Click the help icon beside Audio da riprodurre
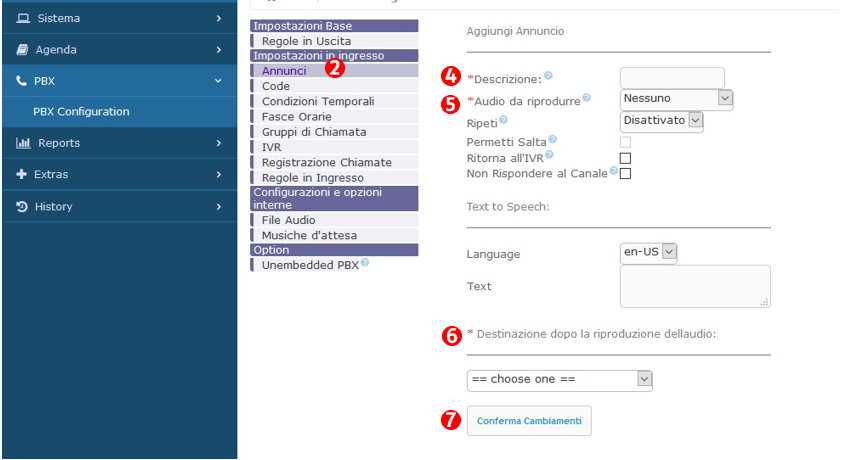This screenshot has height=460, width=842. click(x=586, y=98)
